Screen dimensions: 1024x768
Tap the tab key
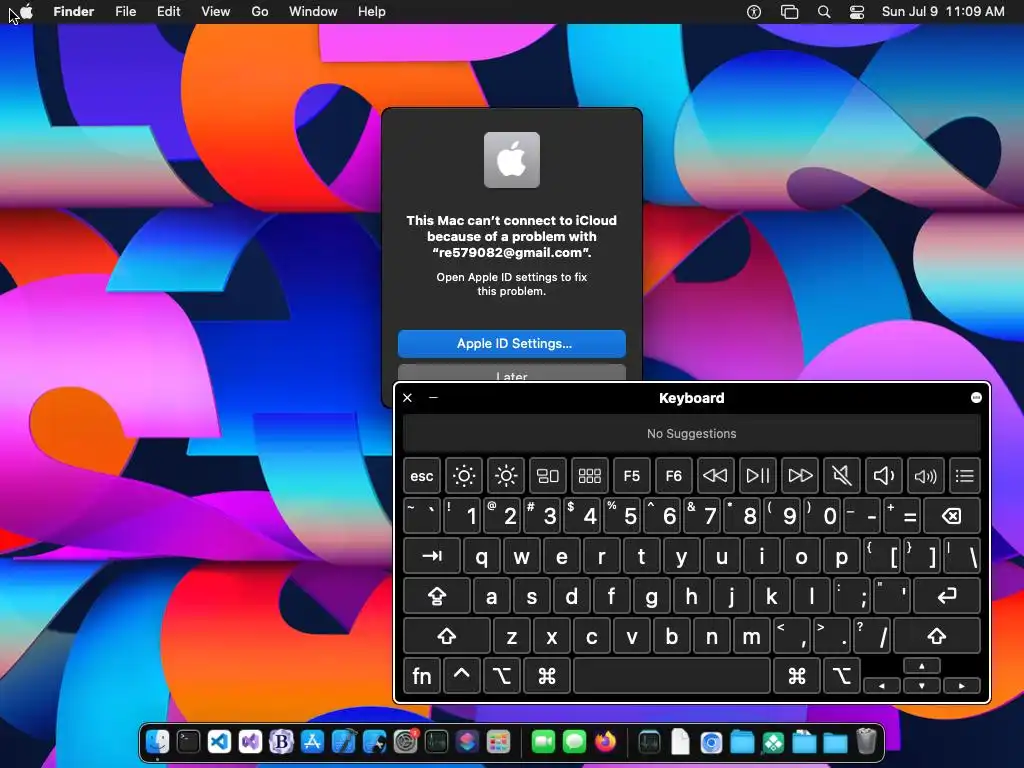point(432,556)
